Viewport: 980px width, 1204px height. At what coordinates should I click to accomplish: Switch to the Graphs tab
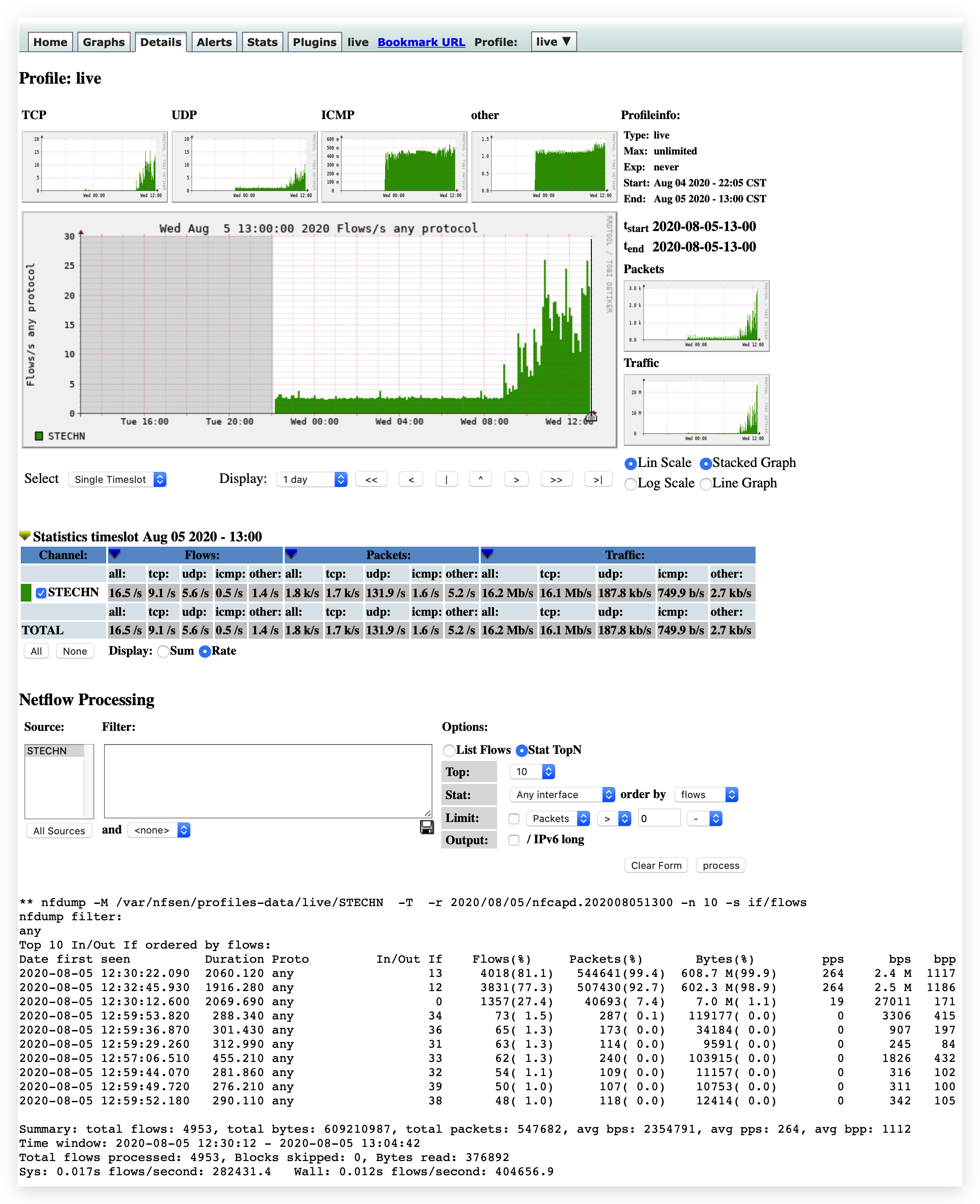click(x=103, y=42)
